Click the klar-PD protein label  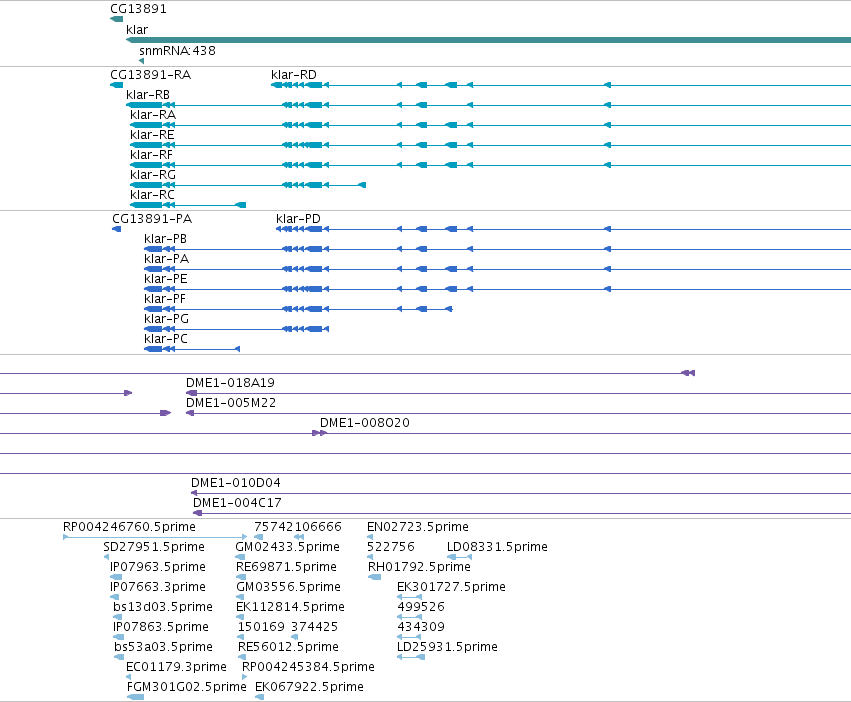click(x=298, y=219)
